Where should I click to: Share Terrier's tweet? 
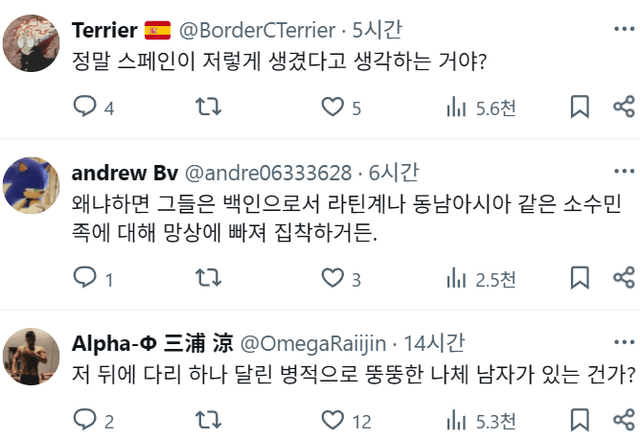click(624, 107)
